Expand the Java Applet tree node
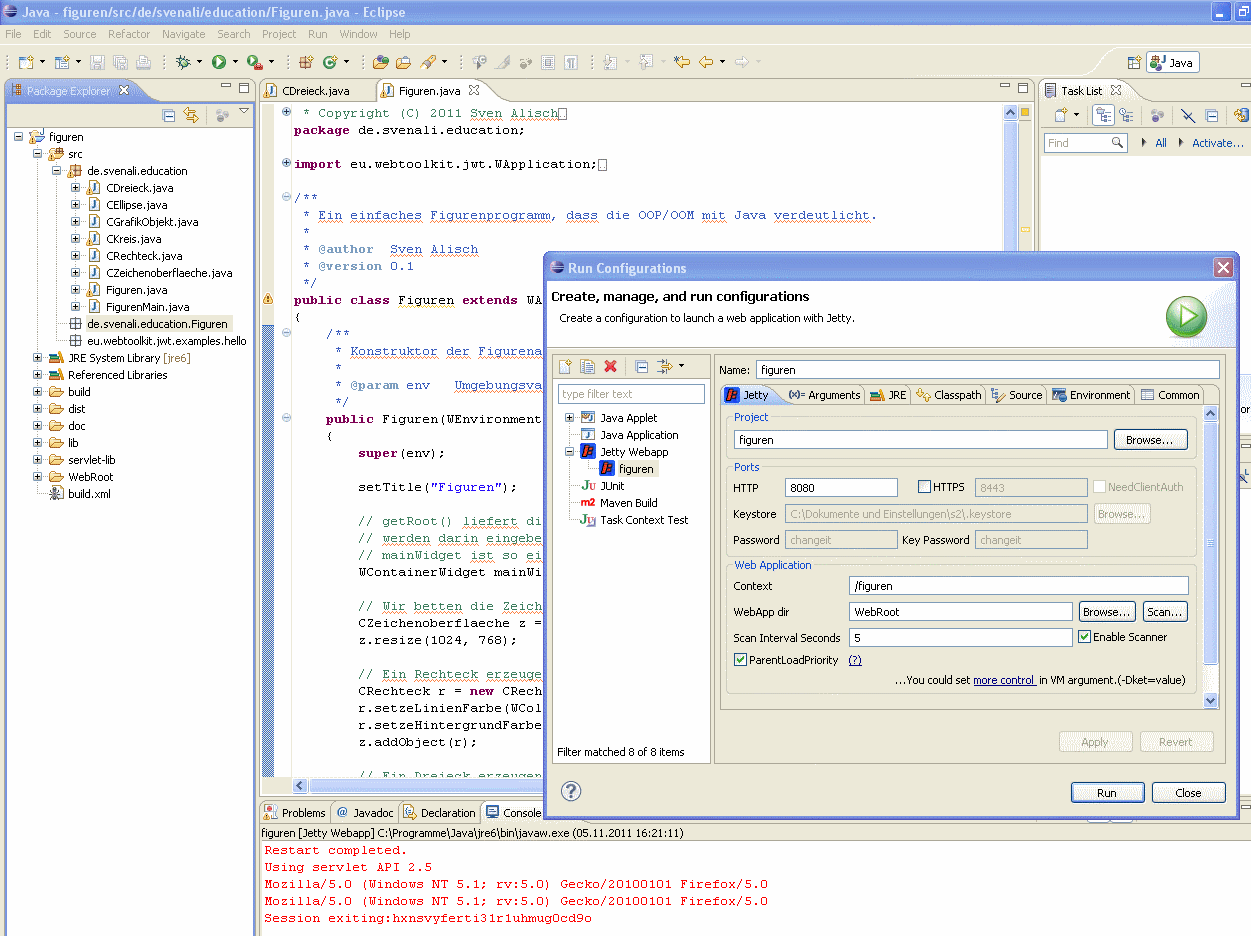The image size is (1251, 936). [x=570, y=418]
